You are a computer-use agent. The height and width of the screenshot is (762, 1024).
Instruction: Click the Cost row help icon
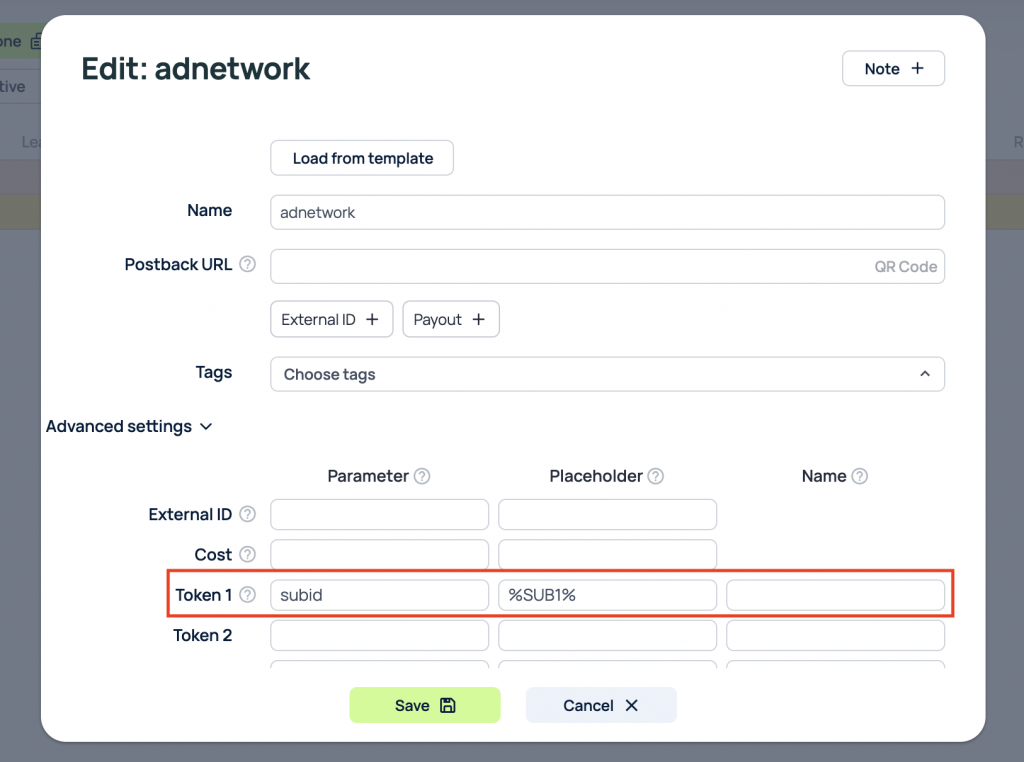coord(247,554)
